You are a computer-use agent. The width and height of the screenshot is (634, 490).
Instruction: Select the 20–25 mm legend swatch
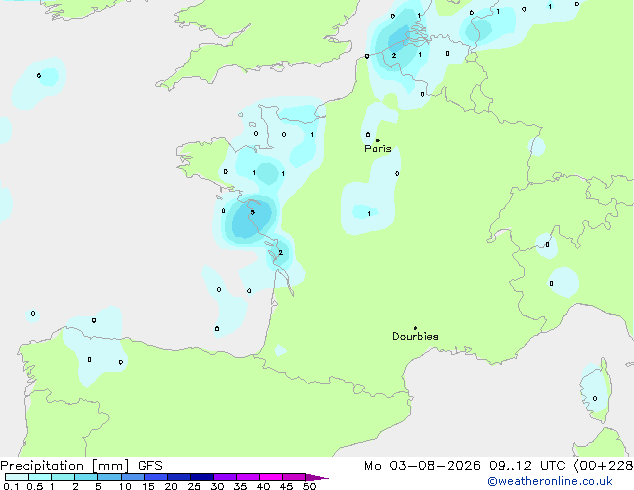click(179, 477)
